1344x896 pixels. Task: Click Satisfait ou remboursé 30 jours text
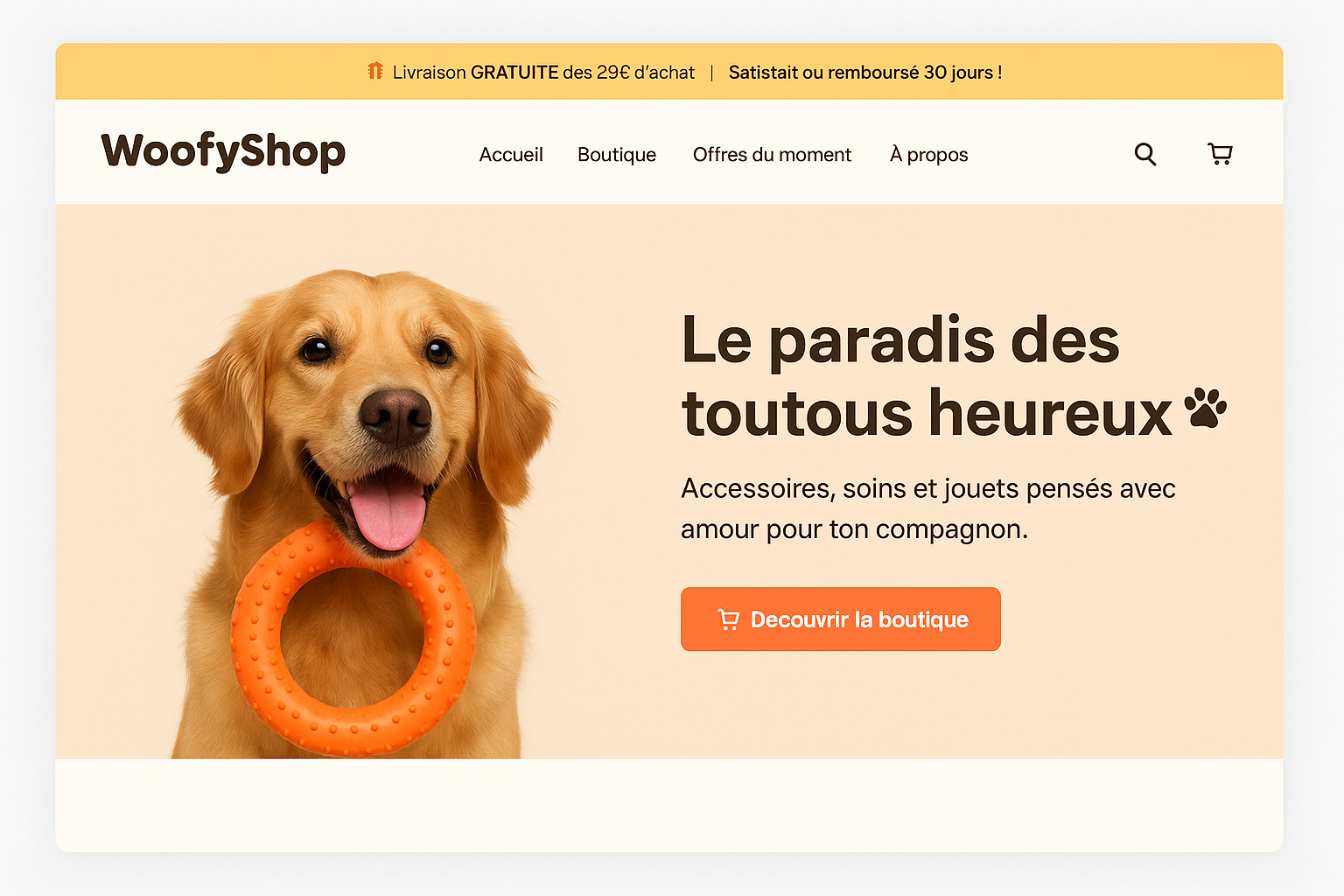pos(865,73)
